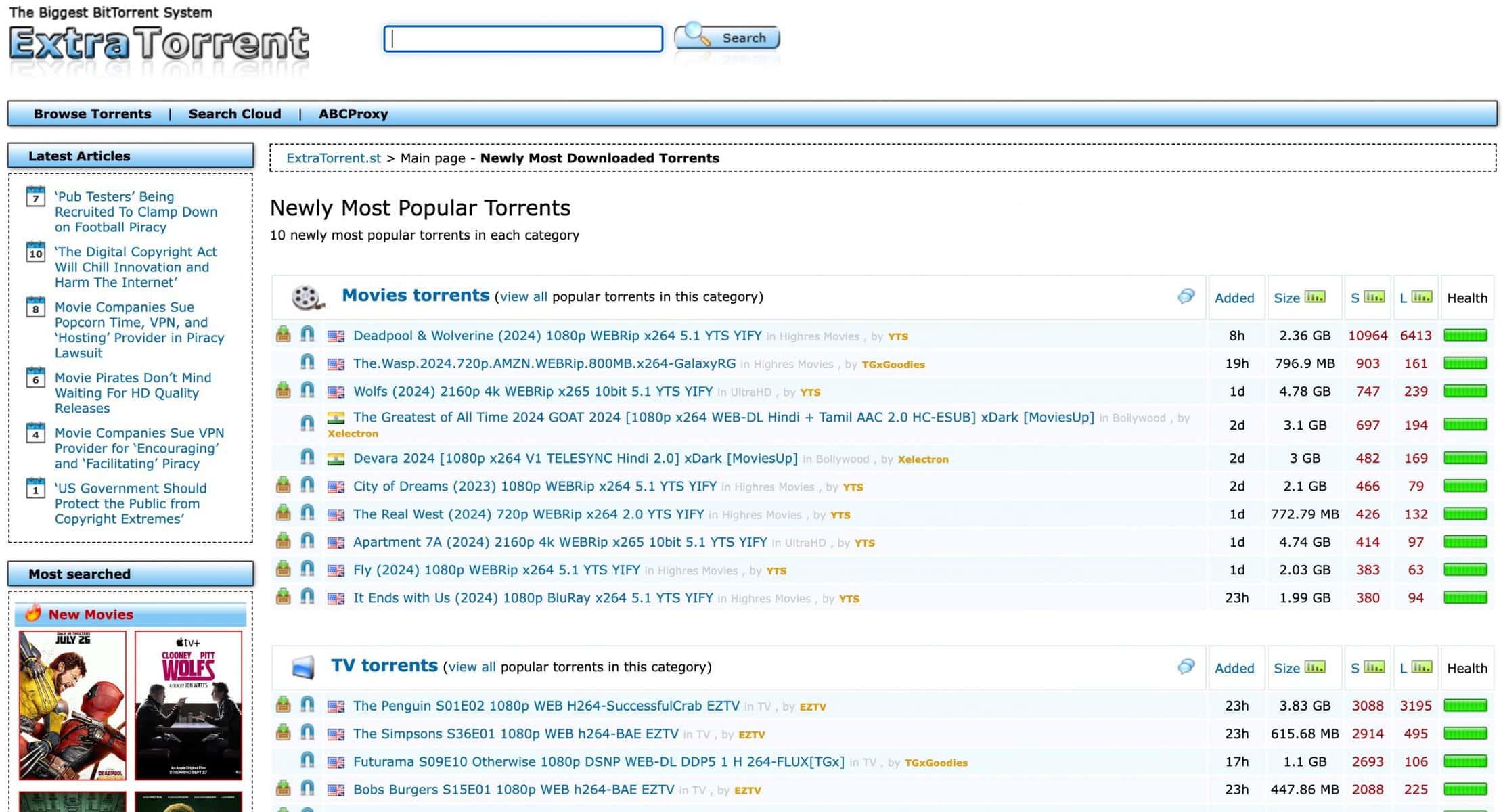
Task: Open uploader EZTV on The Penguin row
Action: tap(813, 706)
